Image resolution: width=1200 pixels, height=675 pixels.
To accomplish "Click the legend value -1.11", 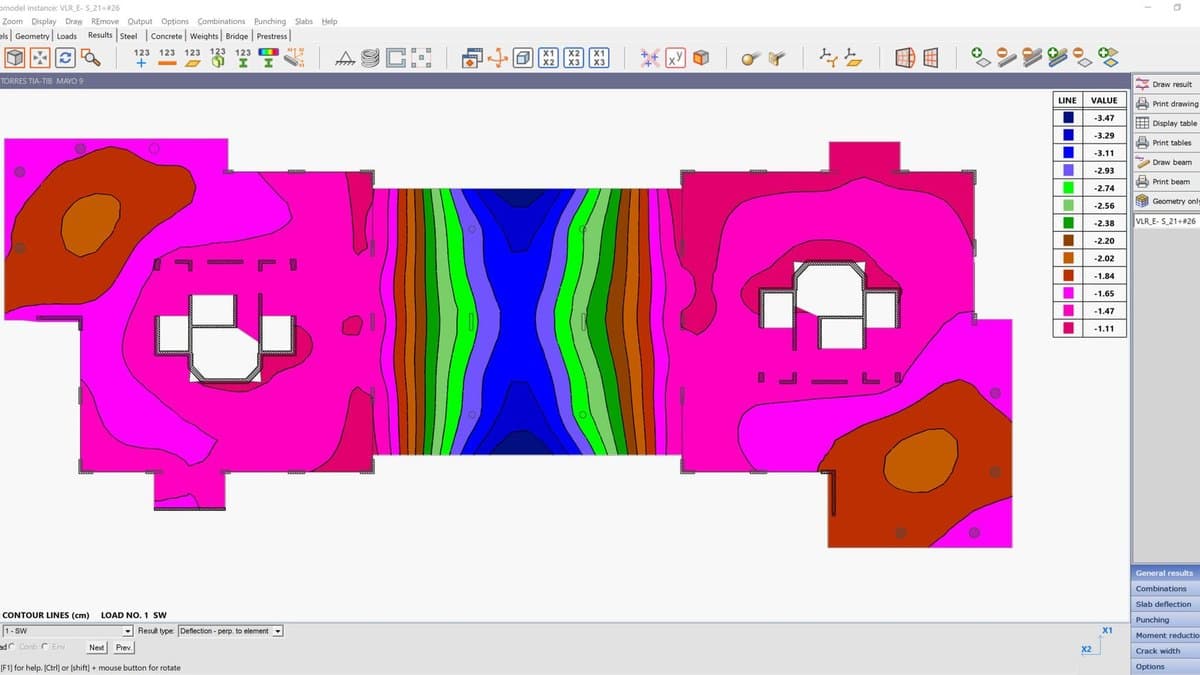I will 1105,328.
